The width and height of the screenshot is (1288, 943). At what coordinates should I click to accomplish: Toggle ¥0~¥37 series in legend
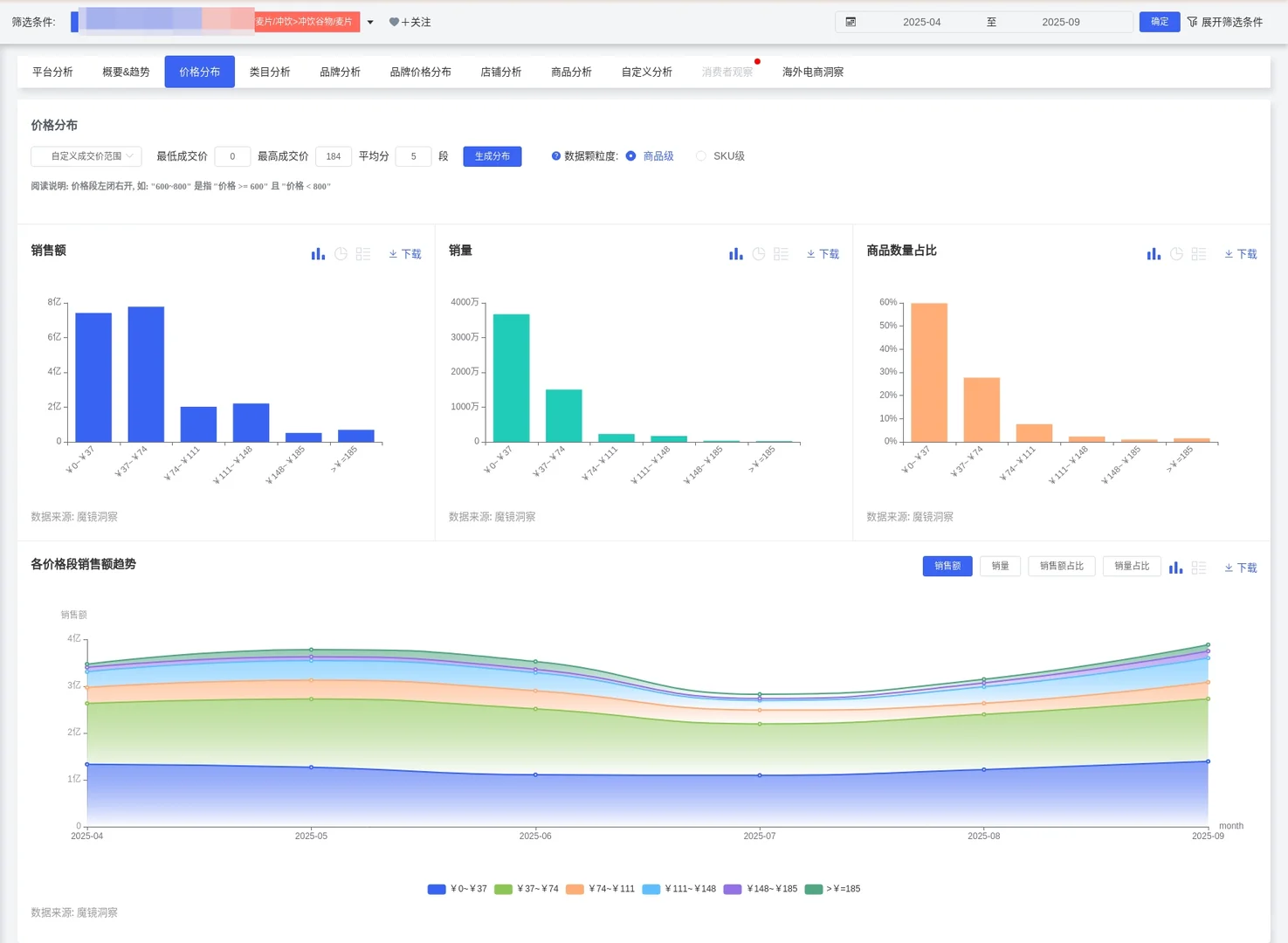click(x=458, y=889)
